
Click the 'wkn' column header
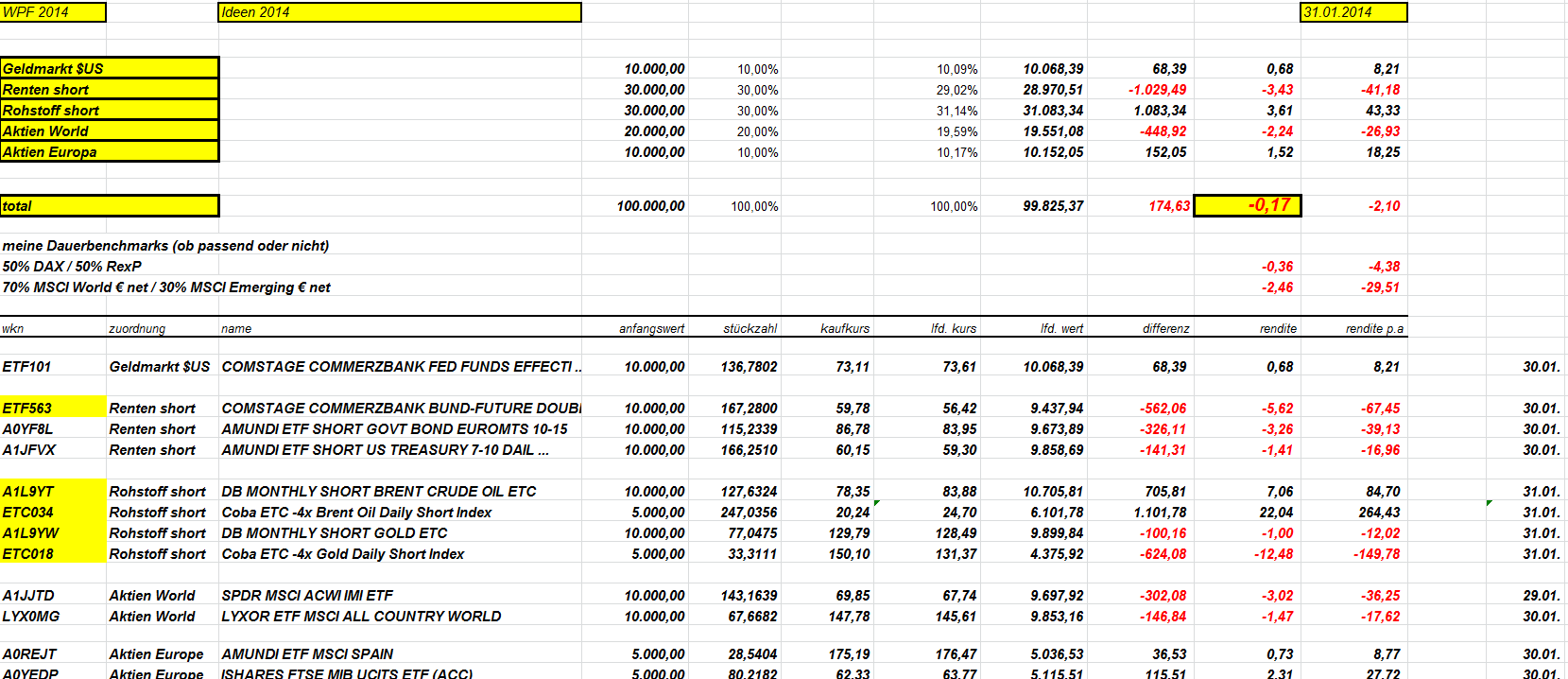[13, 329]
